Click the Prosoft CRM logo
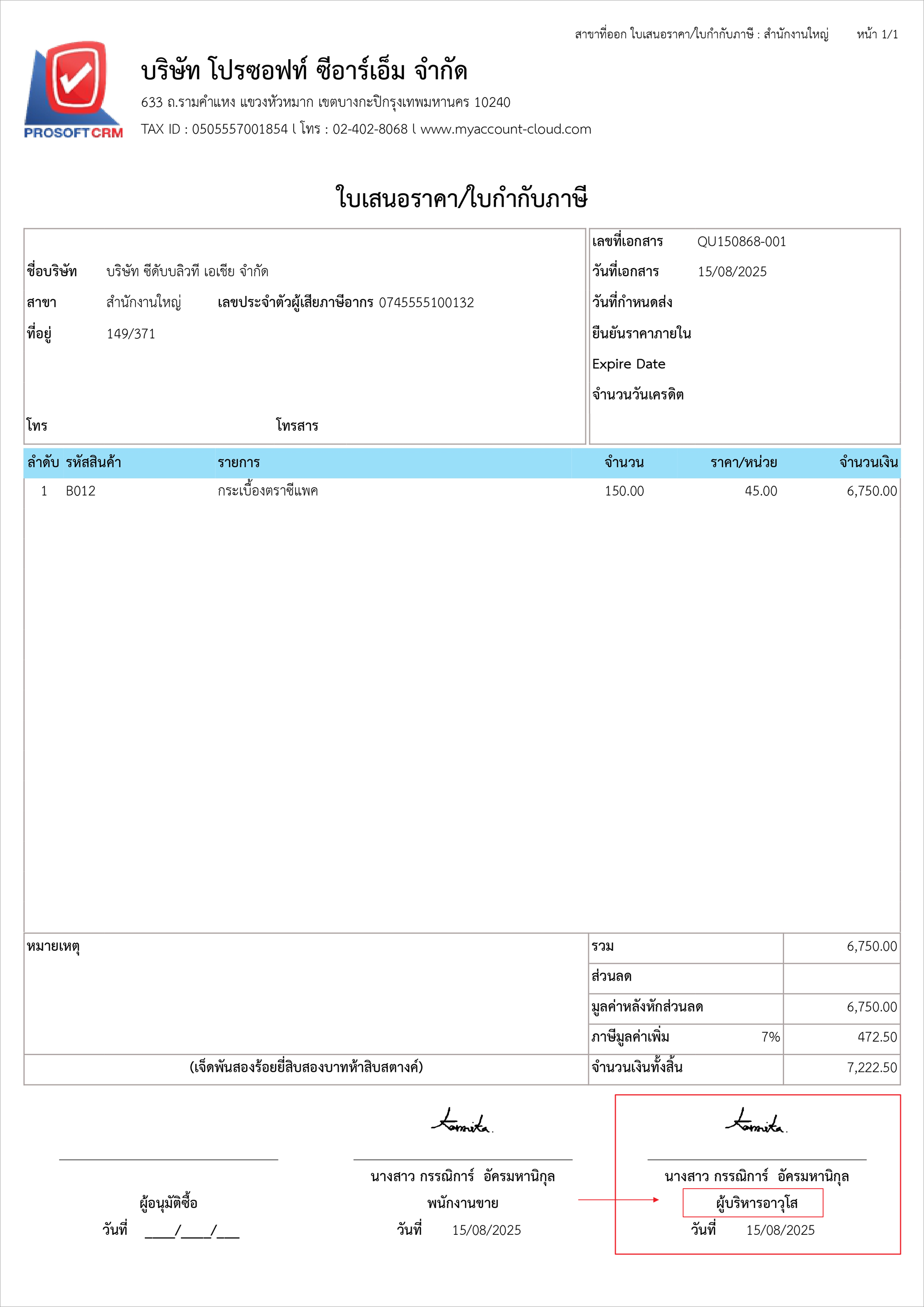Viewport: 924px width, 1307px height. tap(73, 90)
